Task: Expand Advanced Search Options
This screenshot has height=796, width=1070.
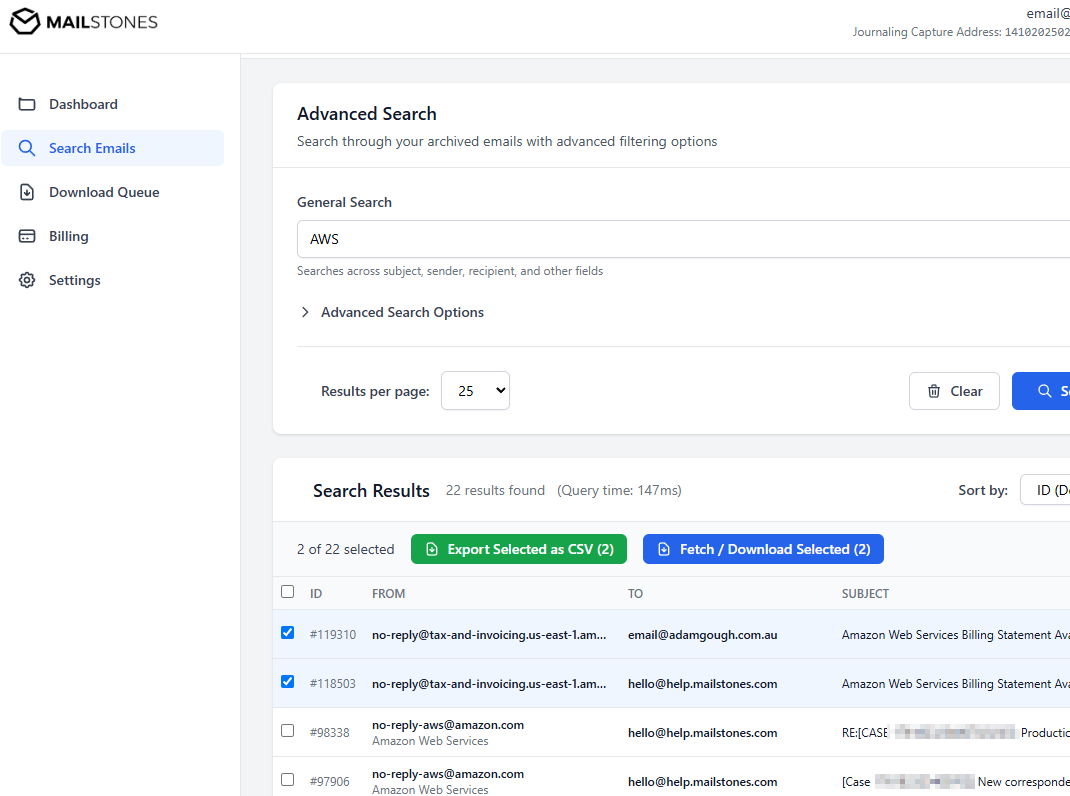Action: 401,312
